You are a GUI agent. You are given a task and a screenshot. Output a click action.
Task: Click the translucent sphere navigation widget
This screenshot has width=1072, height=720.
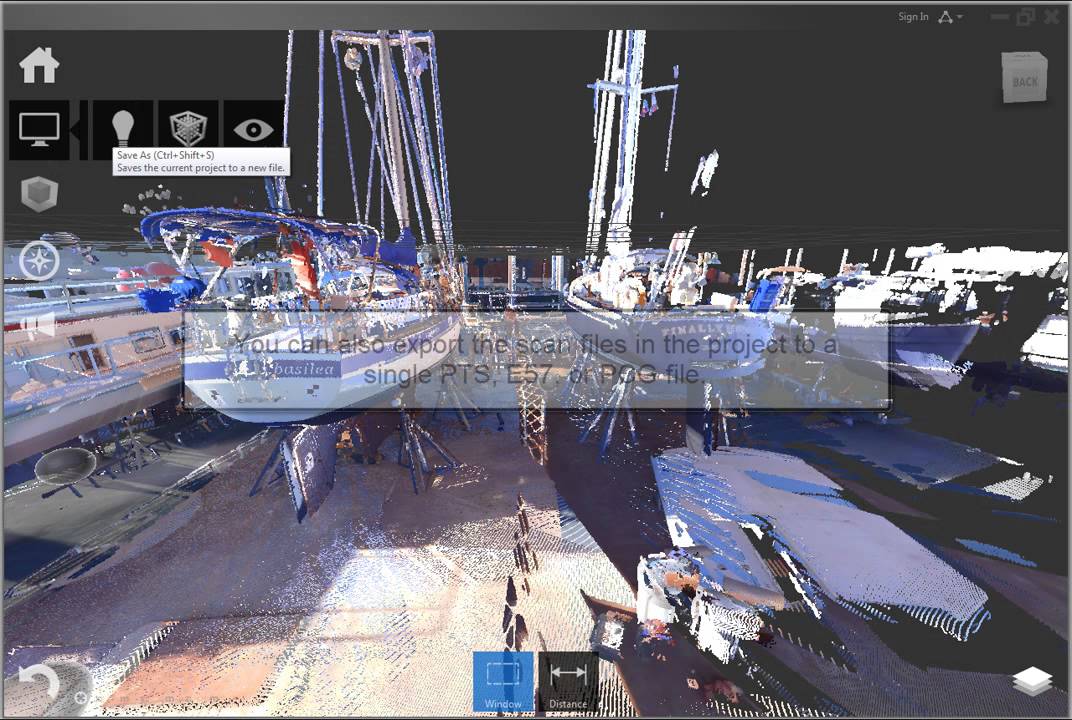65,466
